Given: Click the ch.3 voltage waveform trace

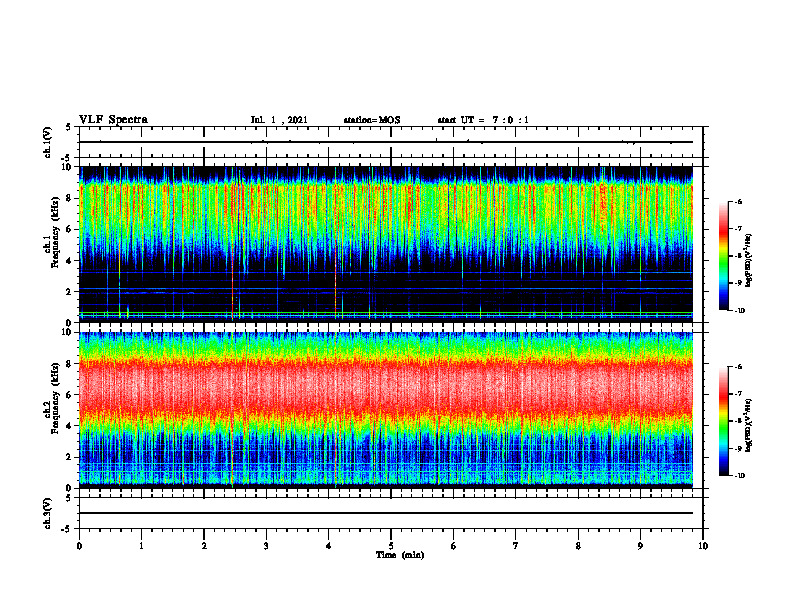Looking at the screenshot, I should click(x=386, y=513).
